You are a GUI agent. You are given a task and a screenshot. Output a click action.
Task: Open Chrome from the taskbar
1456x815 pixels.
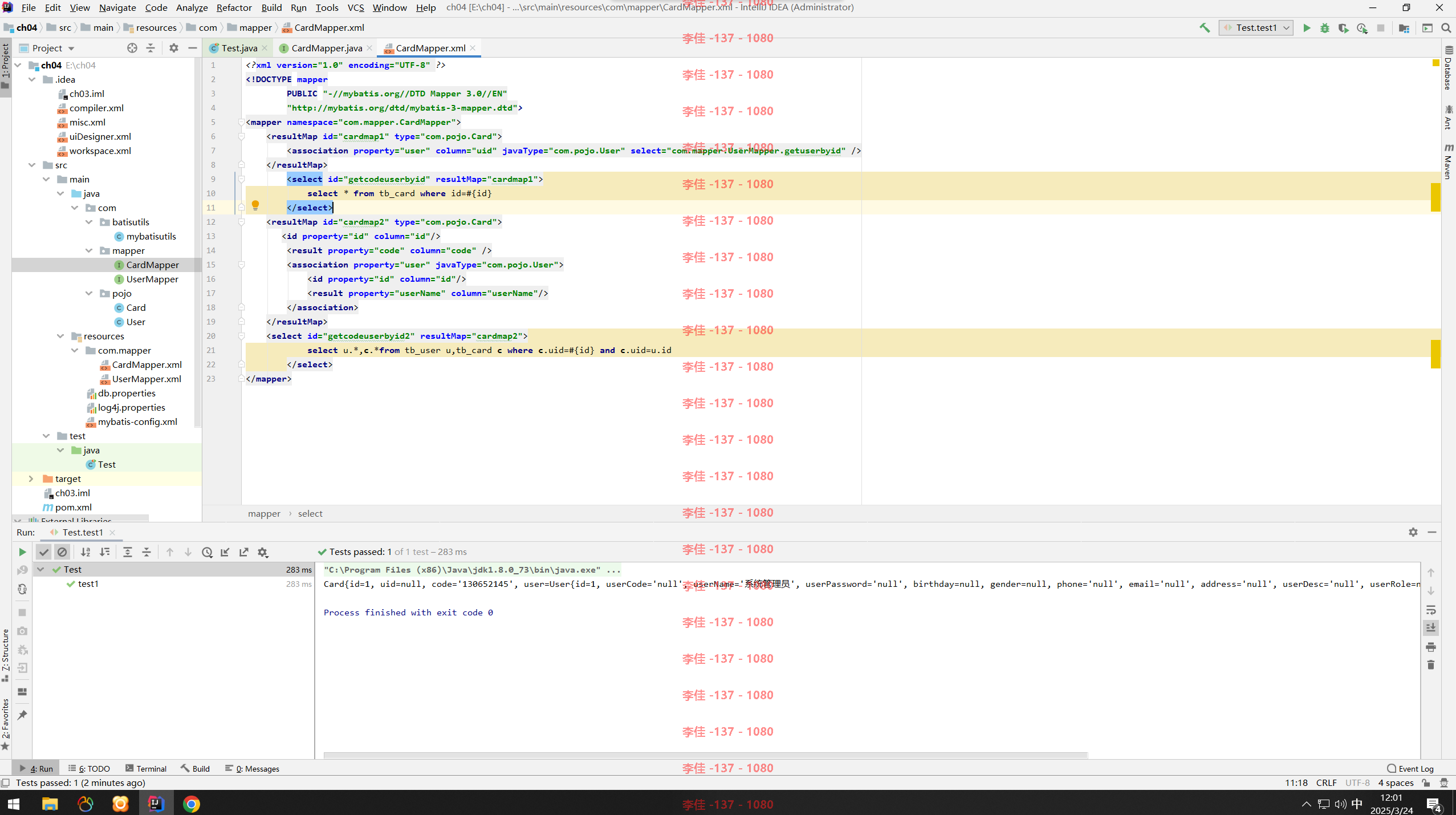(192, 804)
